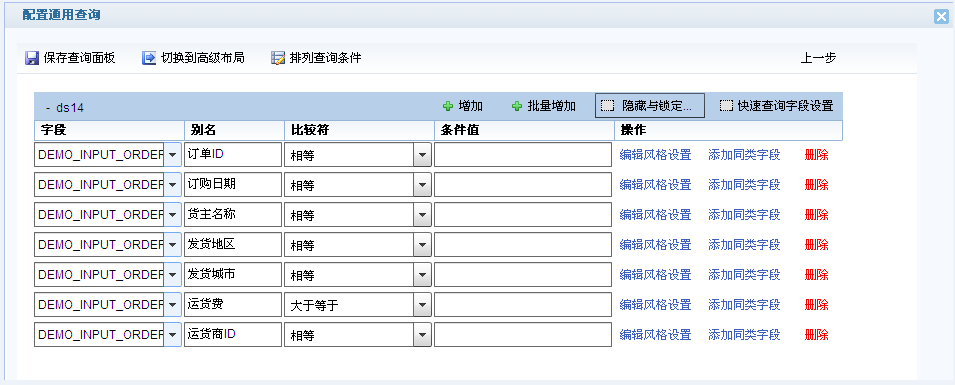Image resolution: width=955 pixels, height=385 pixels.
Task: Open field dropdown for 发货城市 row
Action: [x=173, y=275]
